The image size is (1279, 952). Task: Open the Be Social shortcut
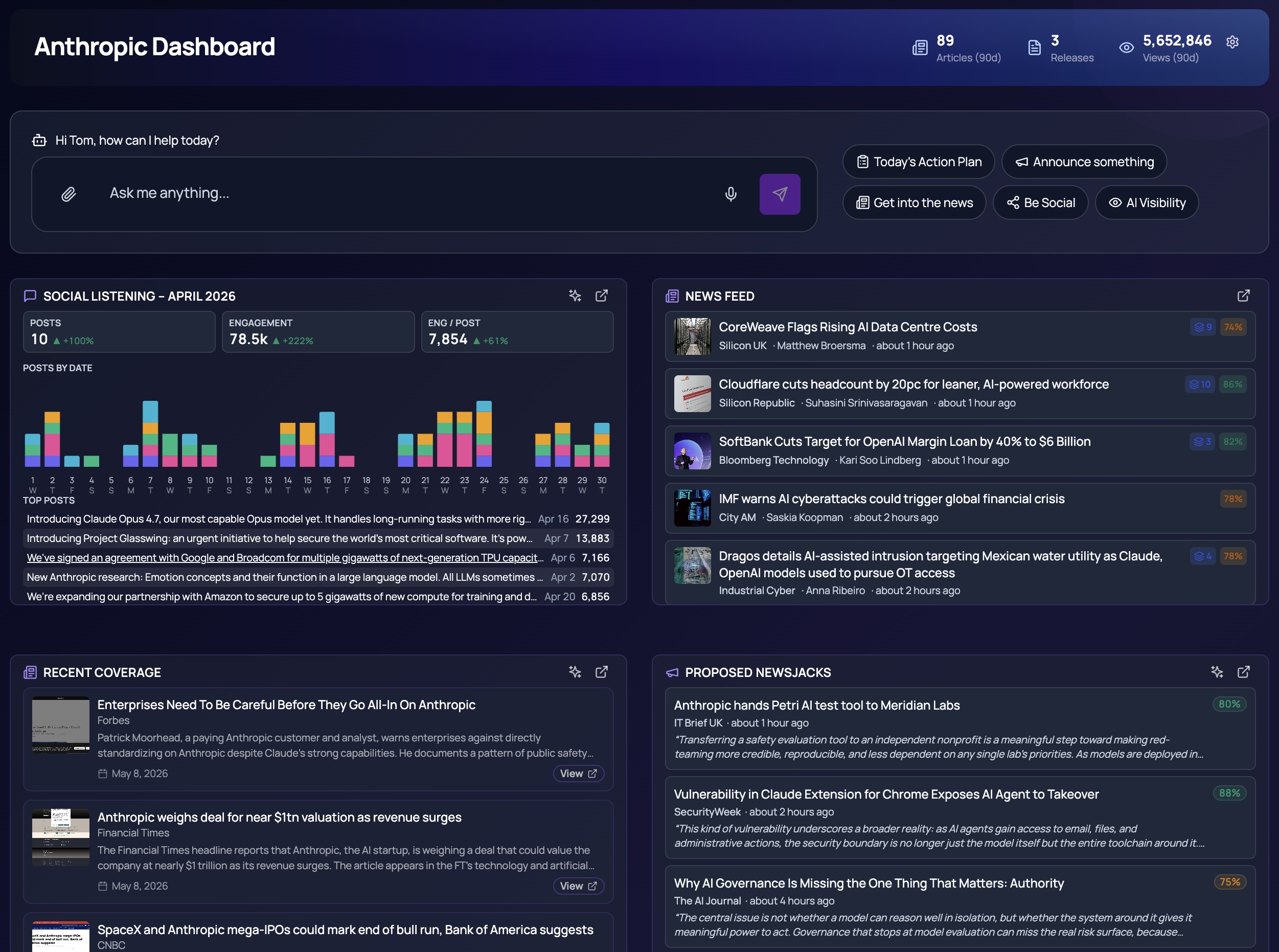pos(1040,203)
